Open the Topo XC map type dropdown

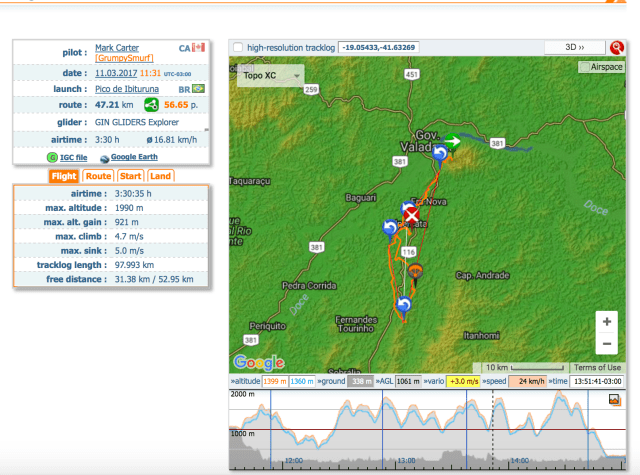[x=271, y=75]
